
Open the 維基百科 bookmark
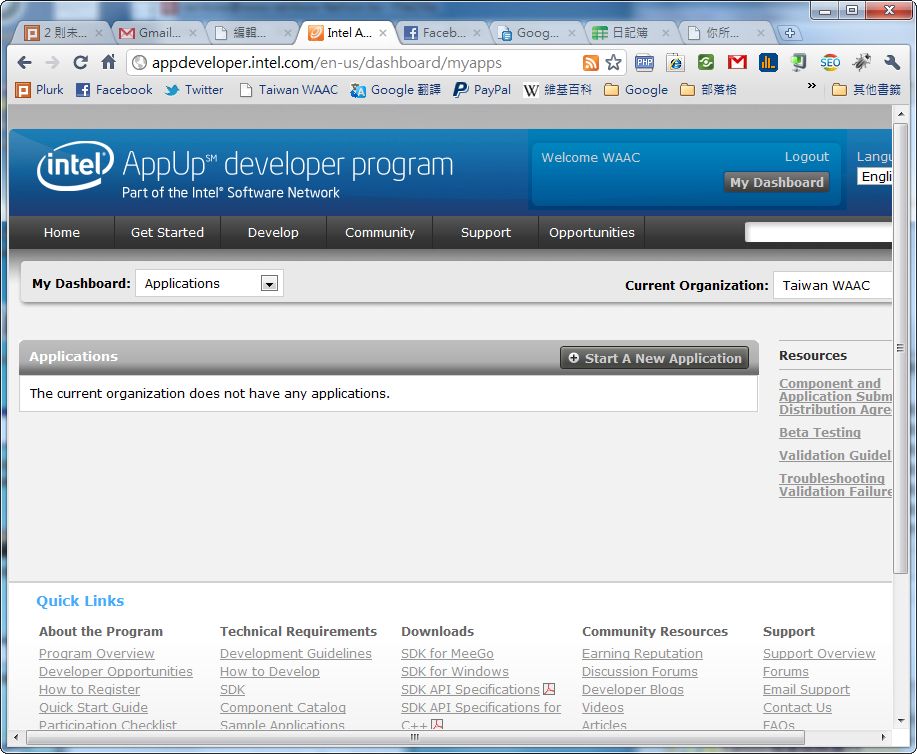pos(557,89)
